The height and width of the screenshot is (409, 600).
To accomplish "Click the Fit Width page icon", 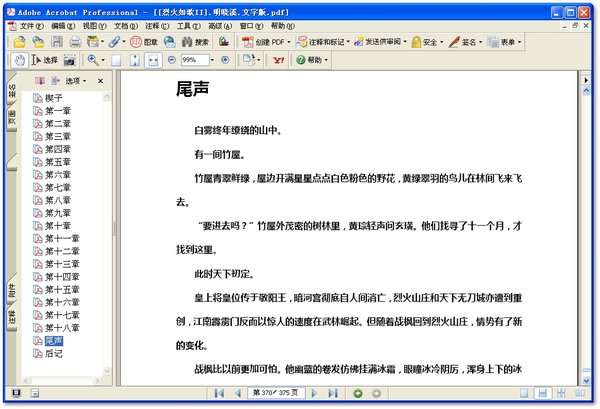I will coord(153,60).
